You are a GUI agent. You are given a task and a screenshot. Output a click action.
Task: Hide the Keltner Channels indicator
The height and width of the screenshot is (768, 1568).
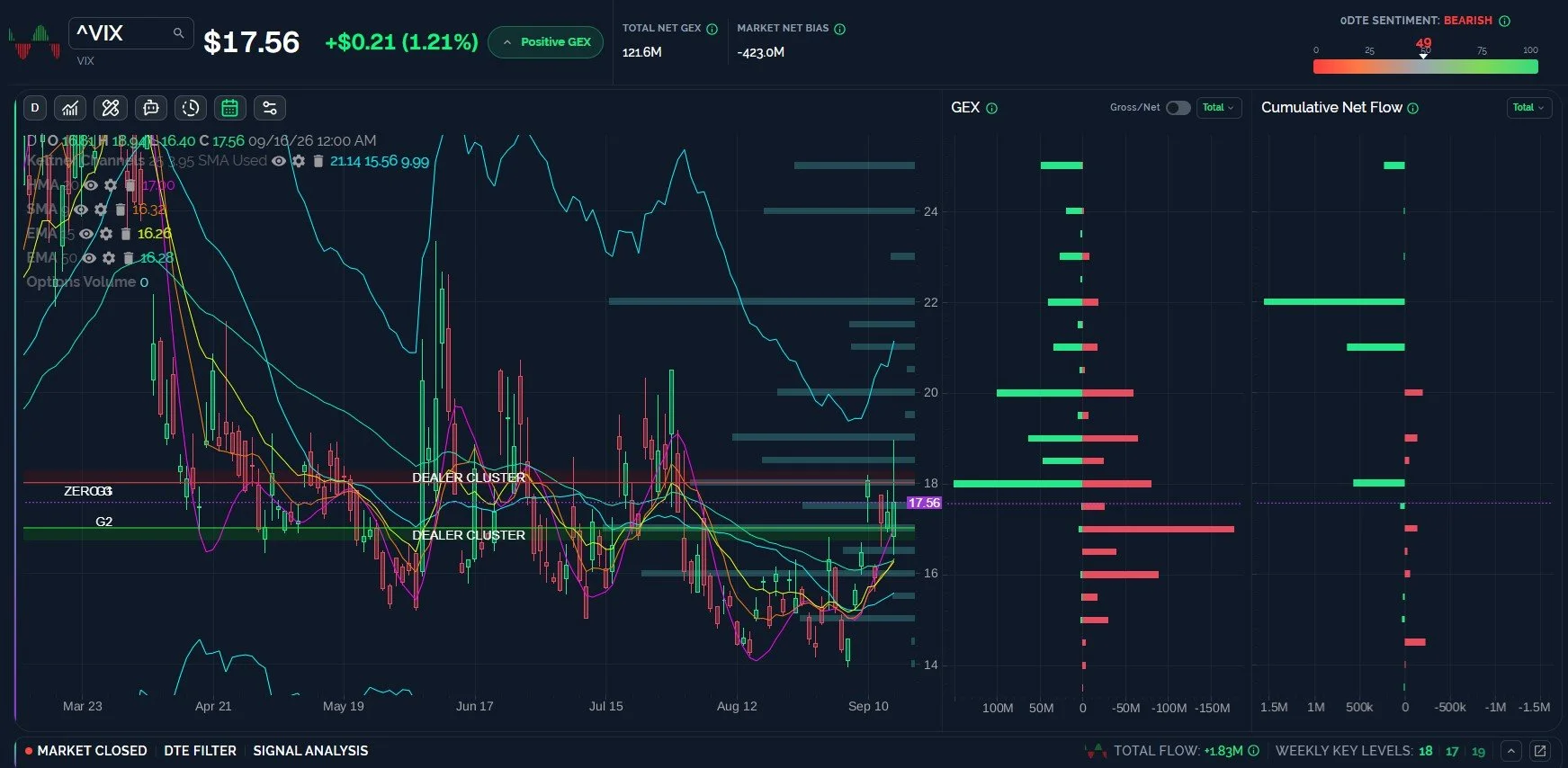coord(279,161)
